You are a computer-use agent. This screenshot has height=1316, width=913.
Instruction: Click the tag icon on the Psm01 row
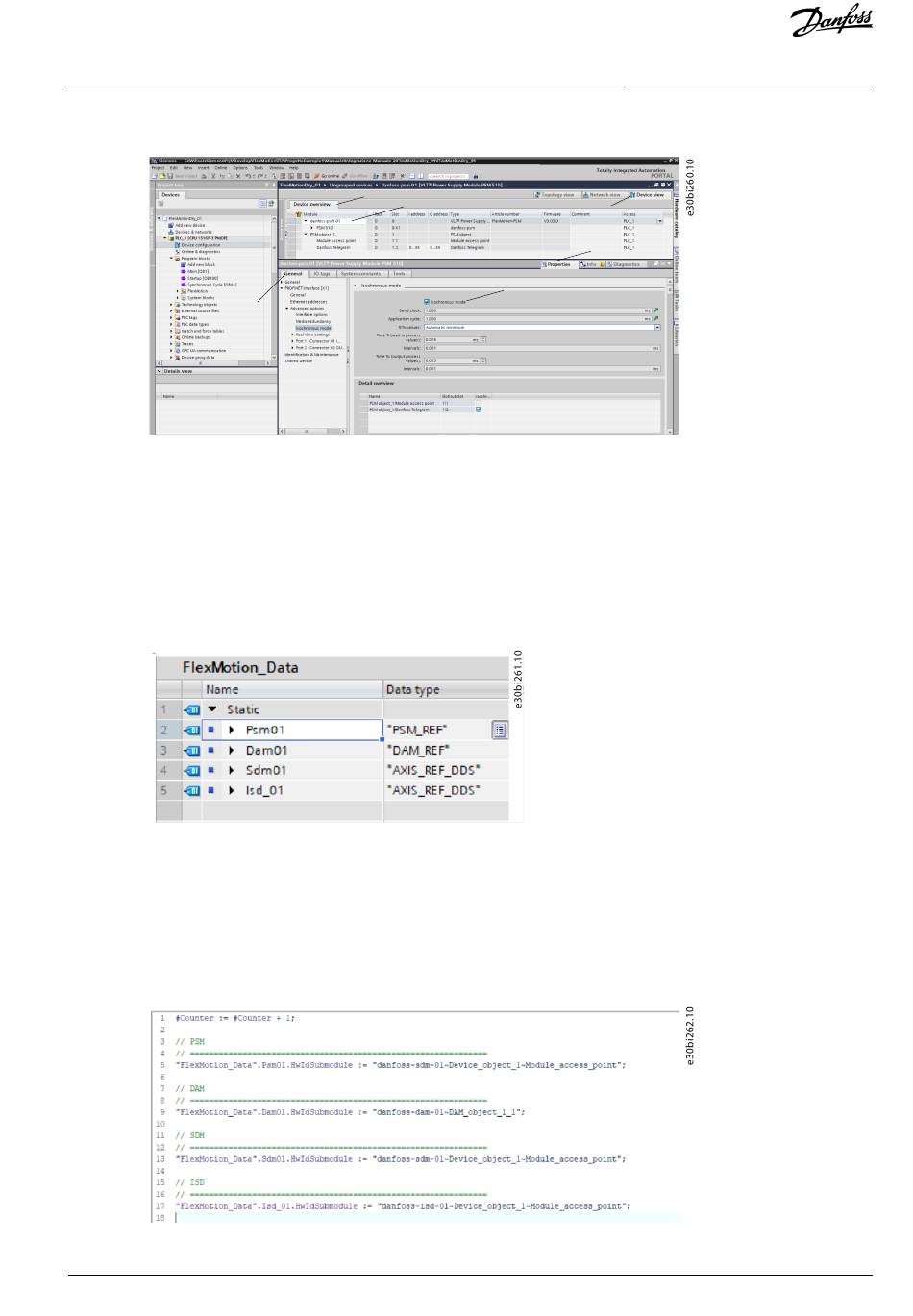click(192, 730)
